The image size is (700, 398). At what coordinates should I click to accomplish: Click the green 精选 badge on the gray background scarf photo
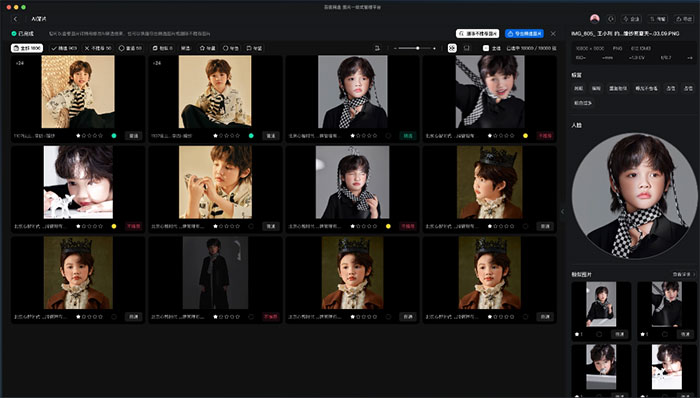(408, 136)
